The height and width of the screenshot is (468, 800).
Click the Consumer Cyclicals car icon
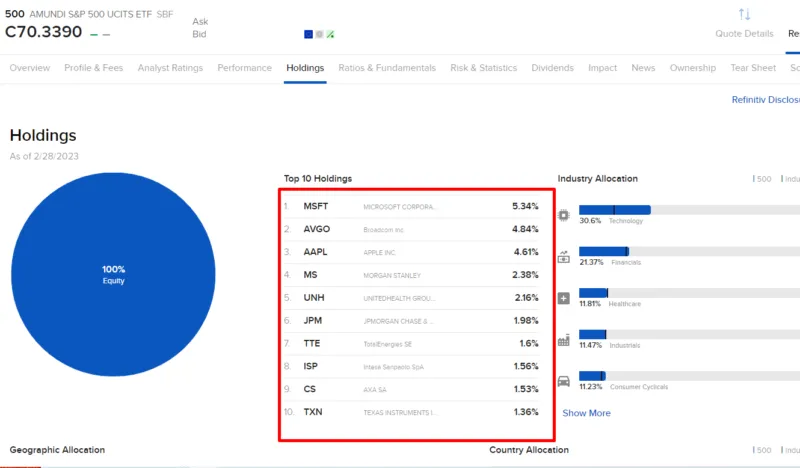(564, 381)
